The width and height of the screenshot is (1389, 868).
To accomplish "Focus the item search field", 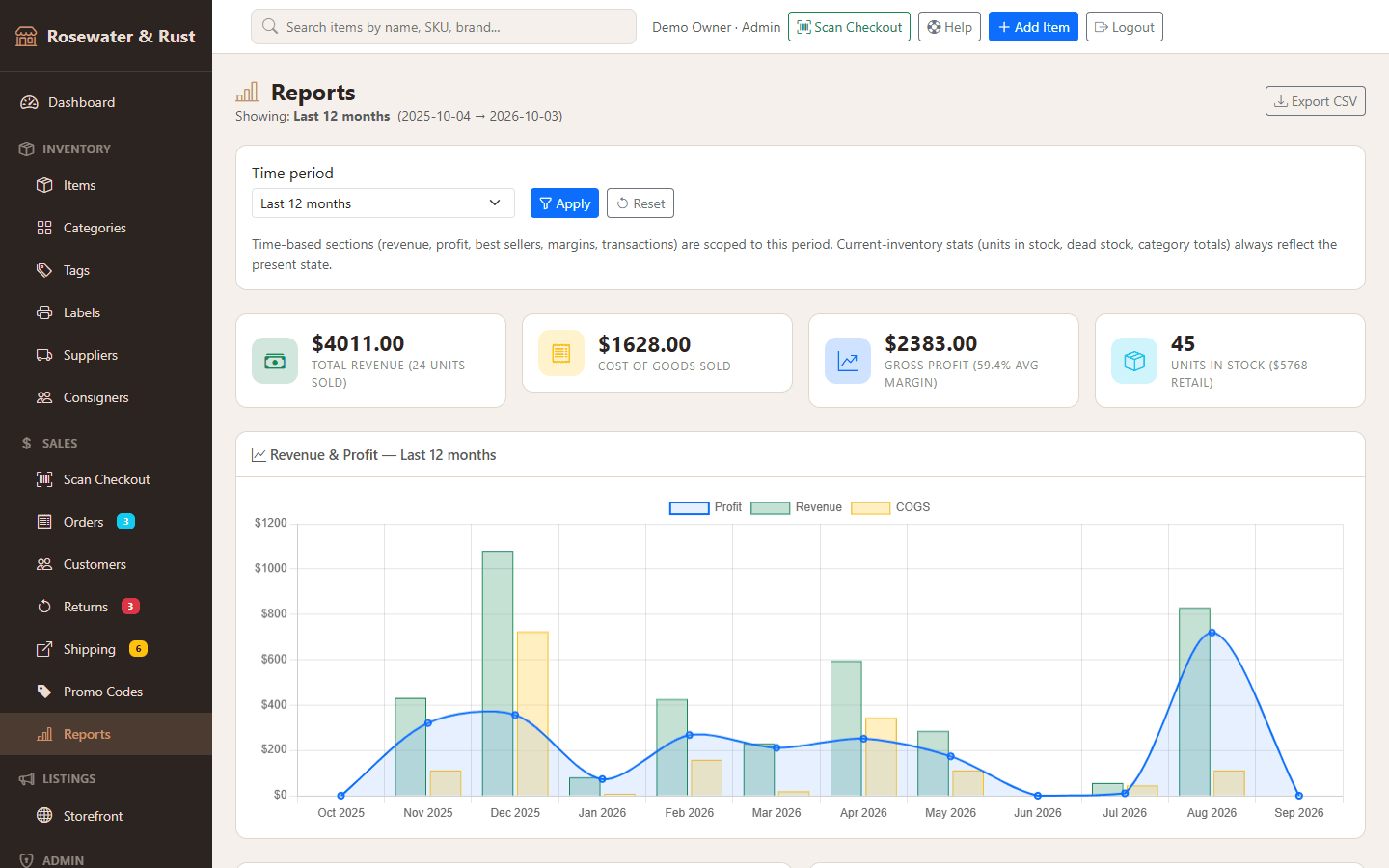I will (444, 27).
